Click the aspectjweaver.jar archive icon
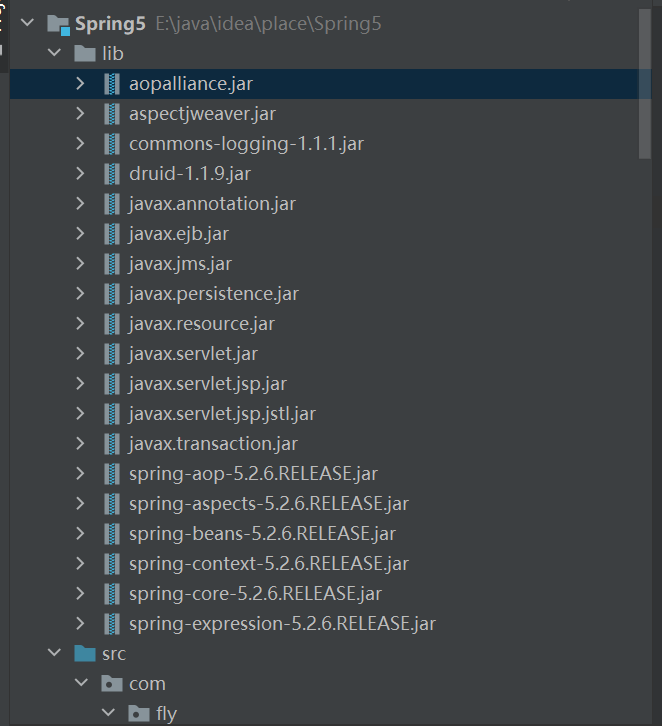This screenshot has width=662, height=726. coord(112,114)
